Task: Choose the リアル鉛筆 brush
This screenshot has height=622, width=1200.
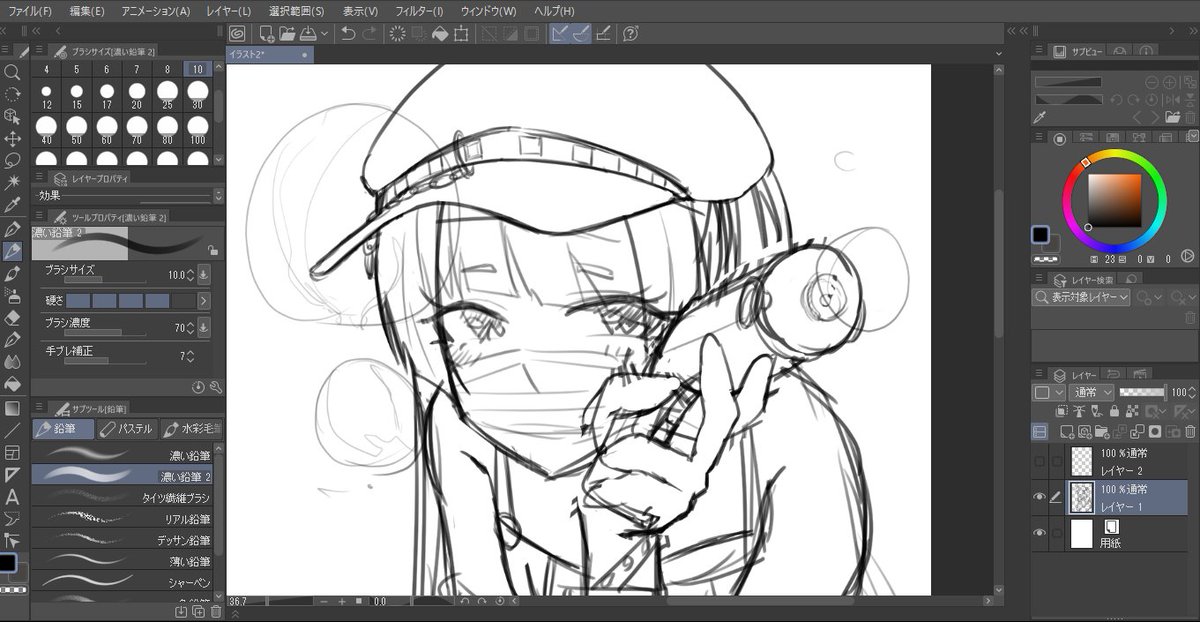Action: click(123, 519)
